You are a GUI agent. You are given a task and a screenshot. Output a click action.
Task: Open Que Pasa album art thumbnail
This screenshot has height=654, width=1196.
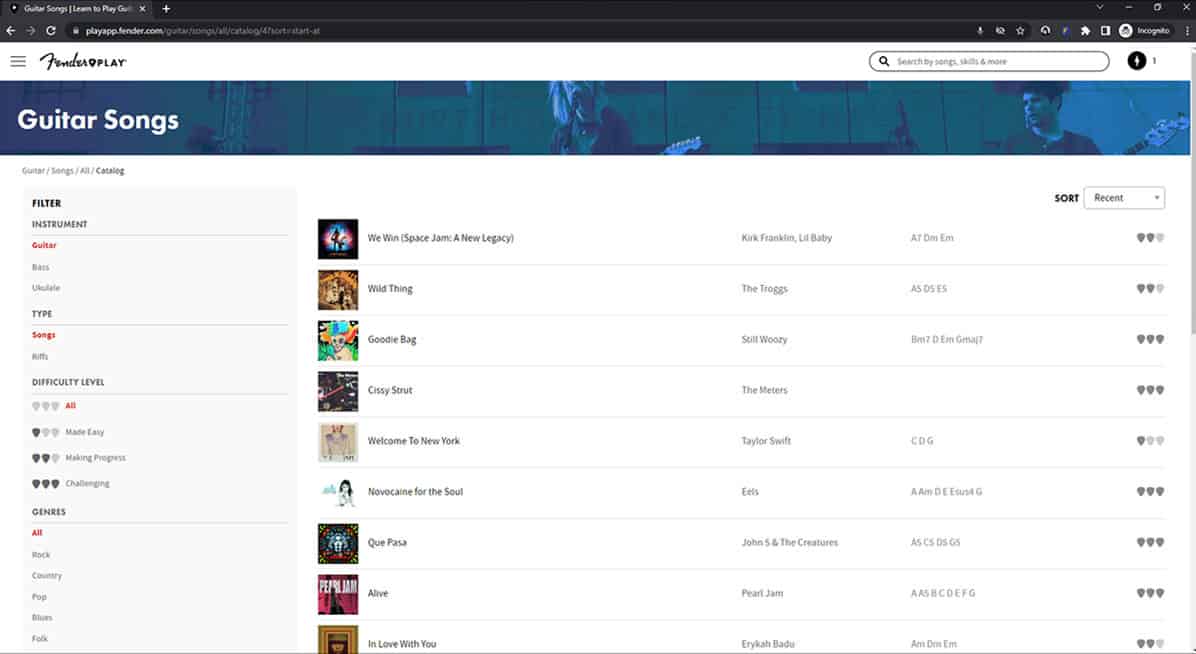[x=338, y=543]
